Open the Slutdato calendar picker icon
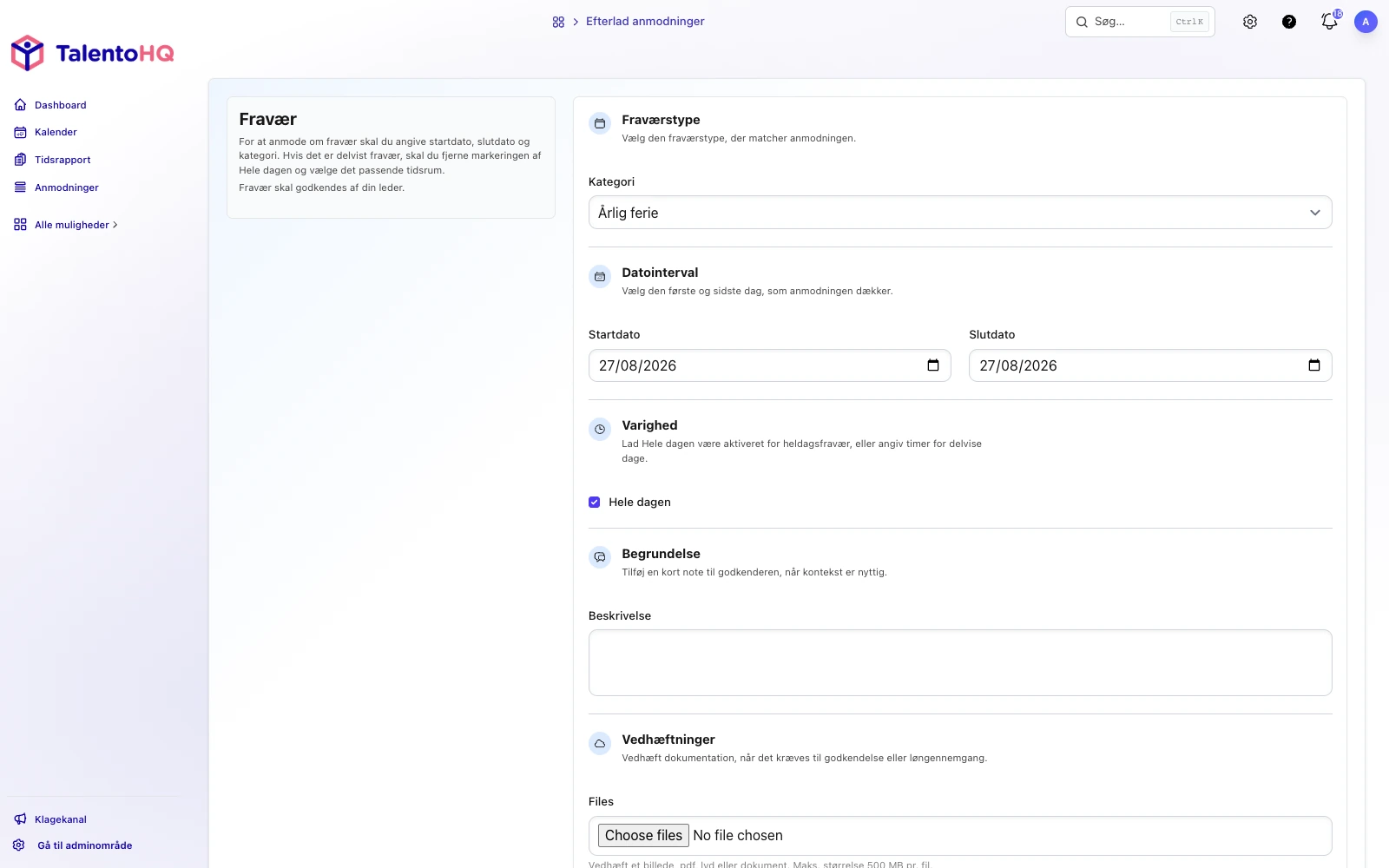This screenshot has width=1389, height=868. 1314,365
